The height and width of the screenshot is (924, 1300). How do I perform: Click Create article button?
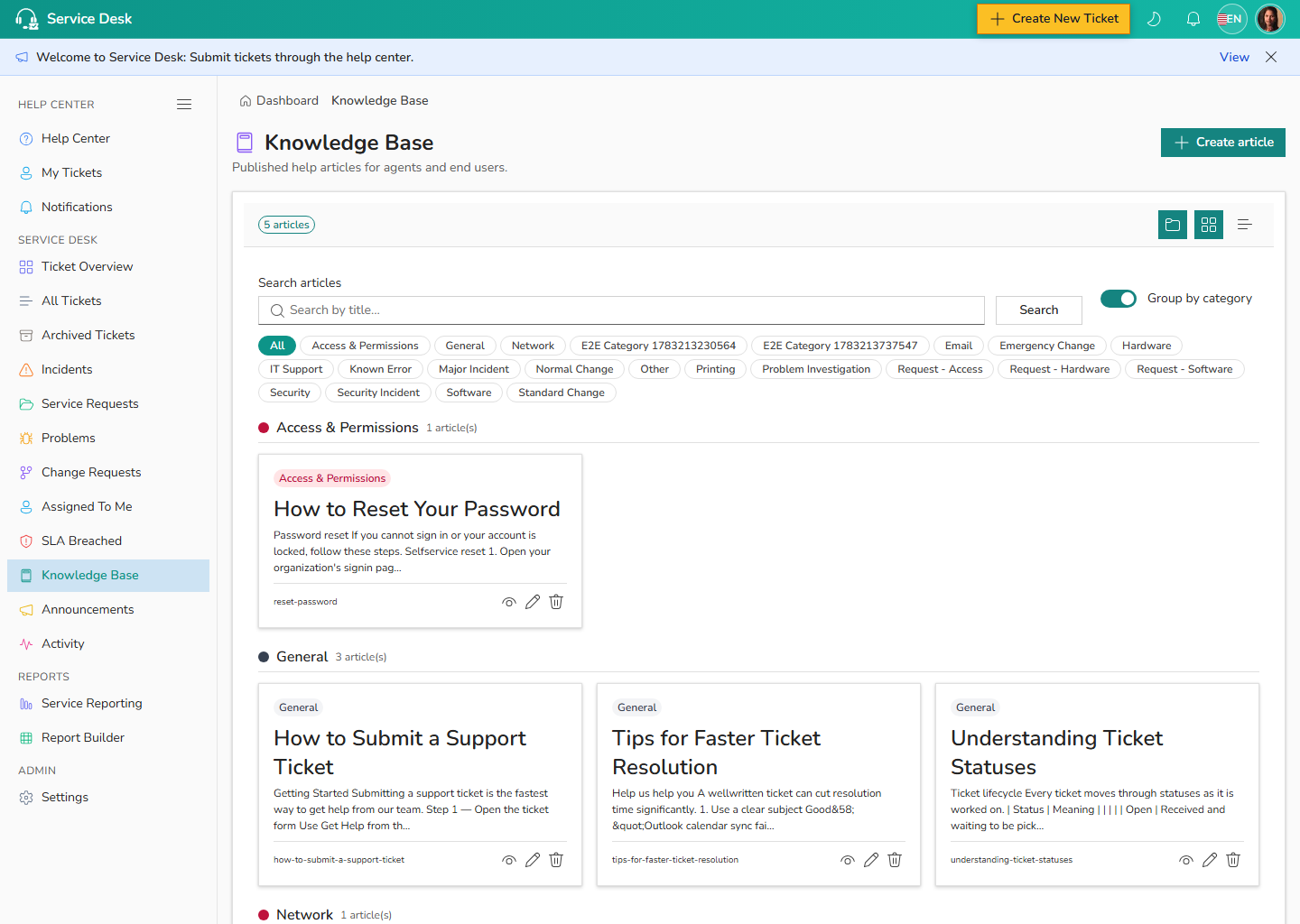coord(1223,143)
